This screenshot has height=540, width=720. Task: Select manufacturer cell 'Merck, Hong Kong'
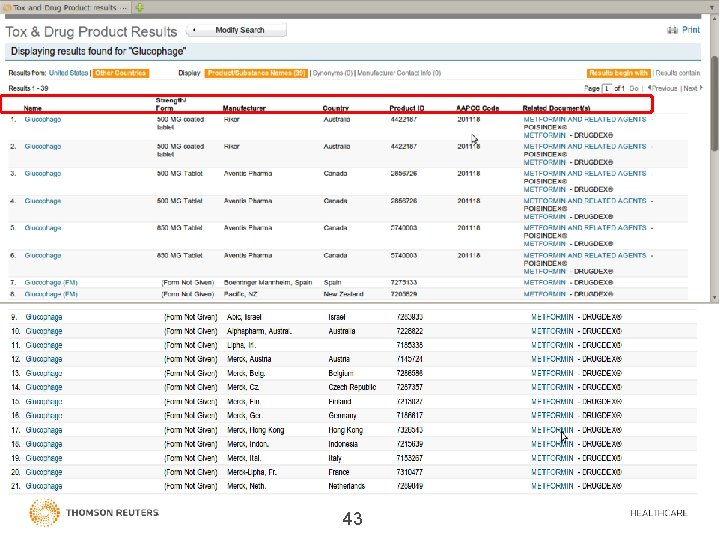coord(256,431)
